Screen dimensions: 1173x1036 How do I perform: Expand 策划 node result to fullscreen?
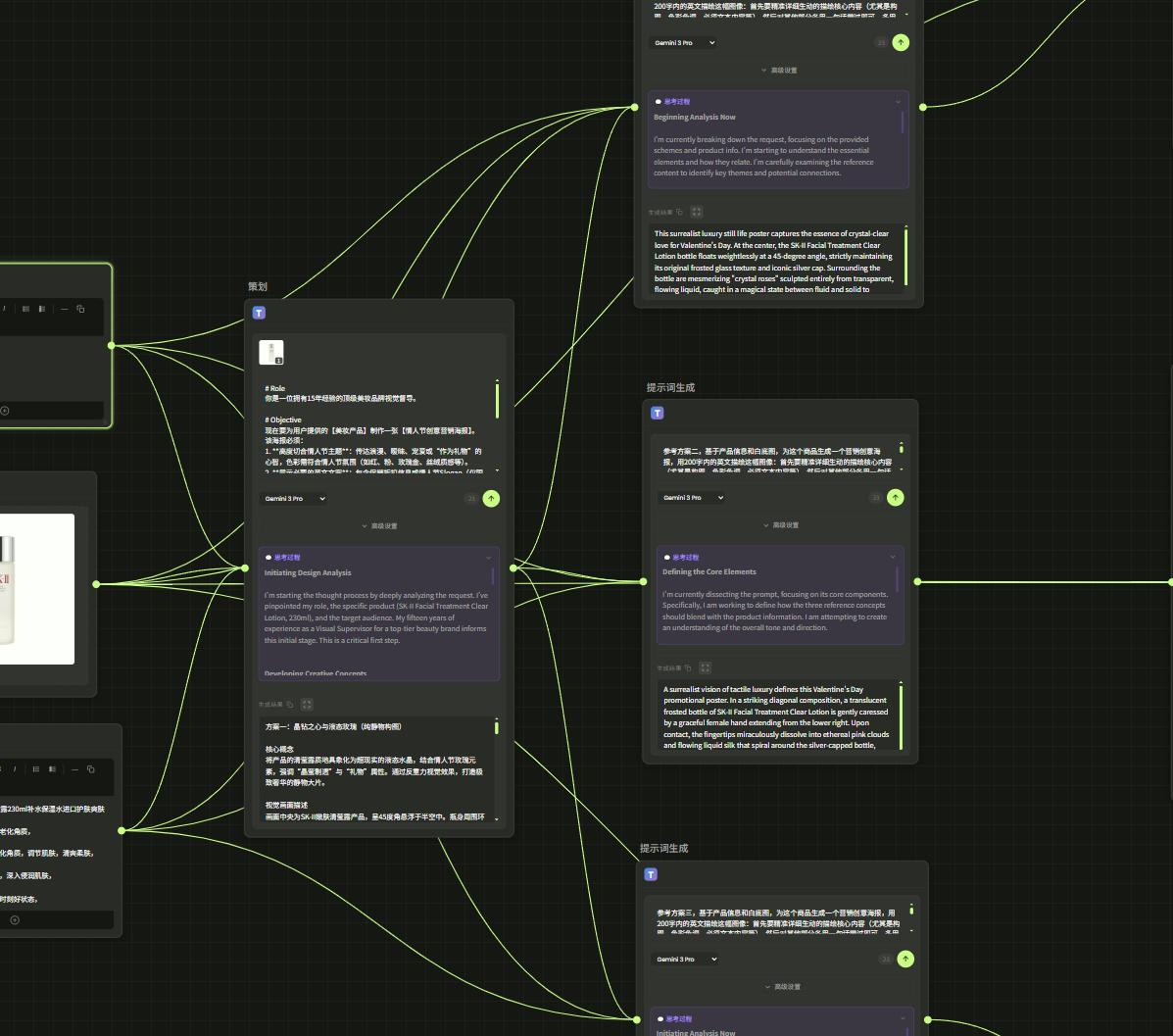307,704
